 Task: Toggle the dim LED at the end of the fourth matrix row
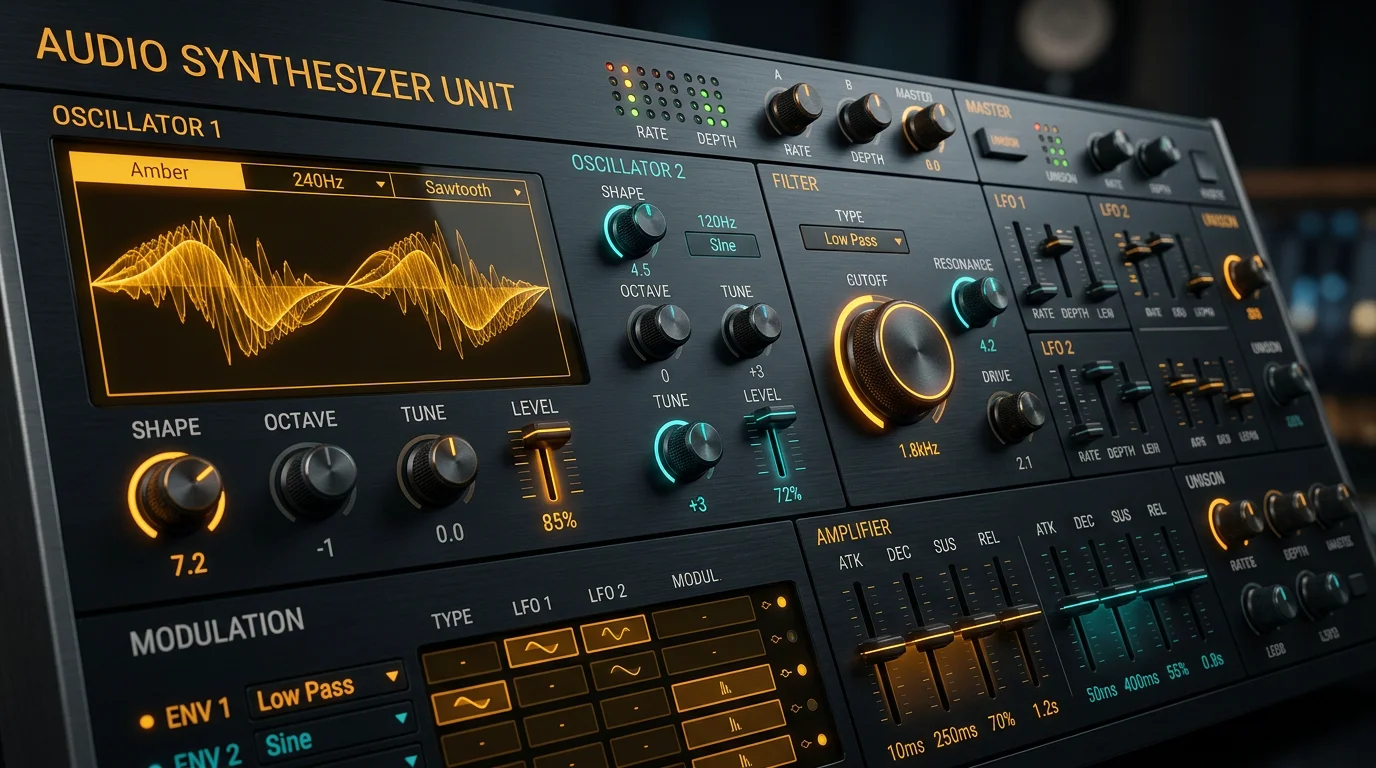[812, 705]
